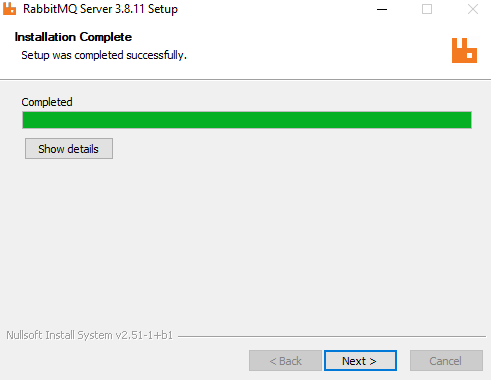
Task: Proceed with the Next > button
Action: (360, 361)
